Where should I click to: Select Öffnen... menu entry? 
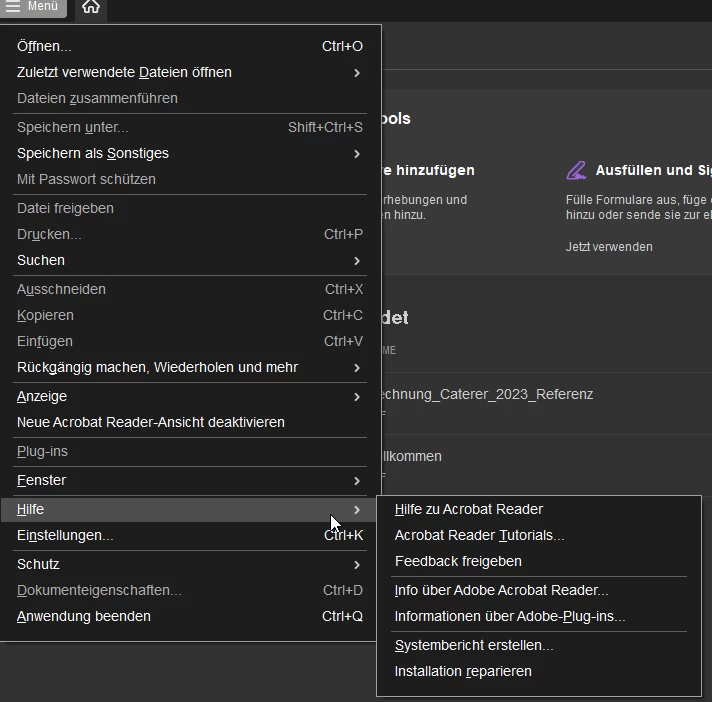point(190,46)
